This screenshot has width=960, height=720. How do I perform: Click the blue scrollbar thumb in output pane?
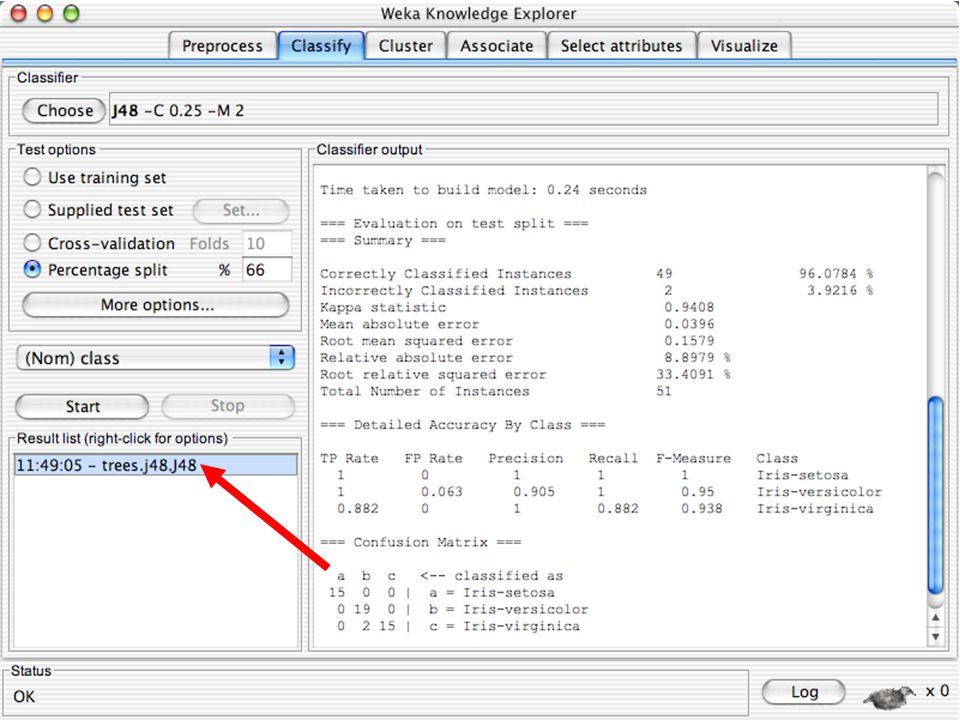point(935,496)
